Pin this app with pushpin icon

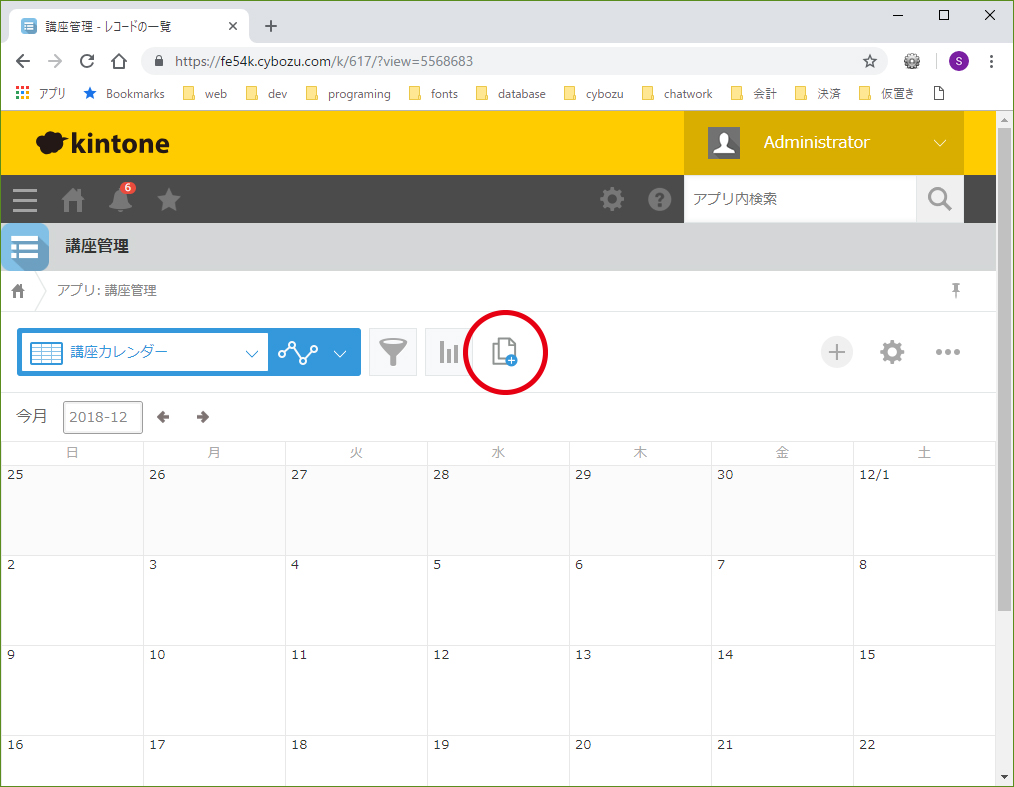[x=956, y=290]
